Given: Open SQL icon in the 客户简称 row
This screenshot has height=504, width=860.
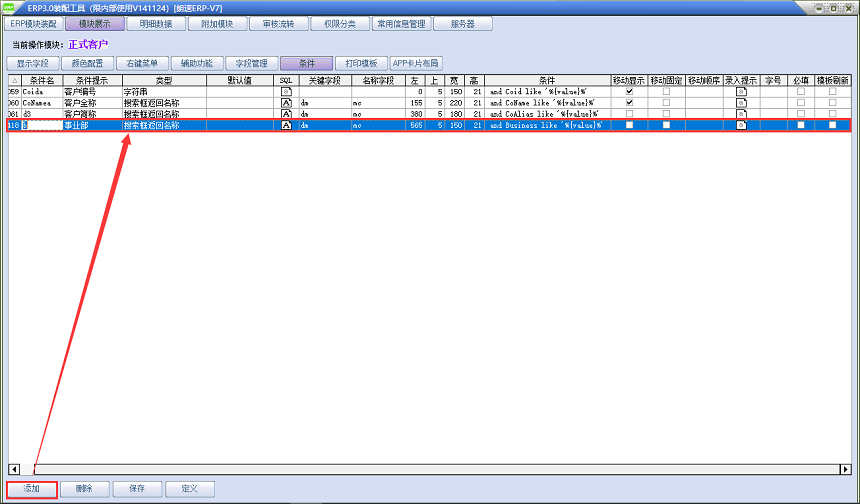Looking at the screenshot, I should pos(286,114).
